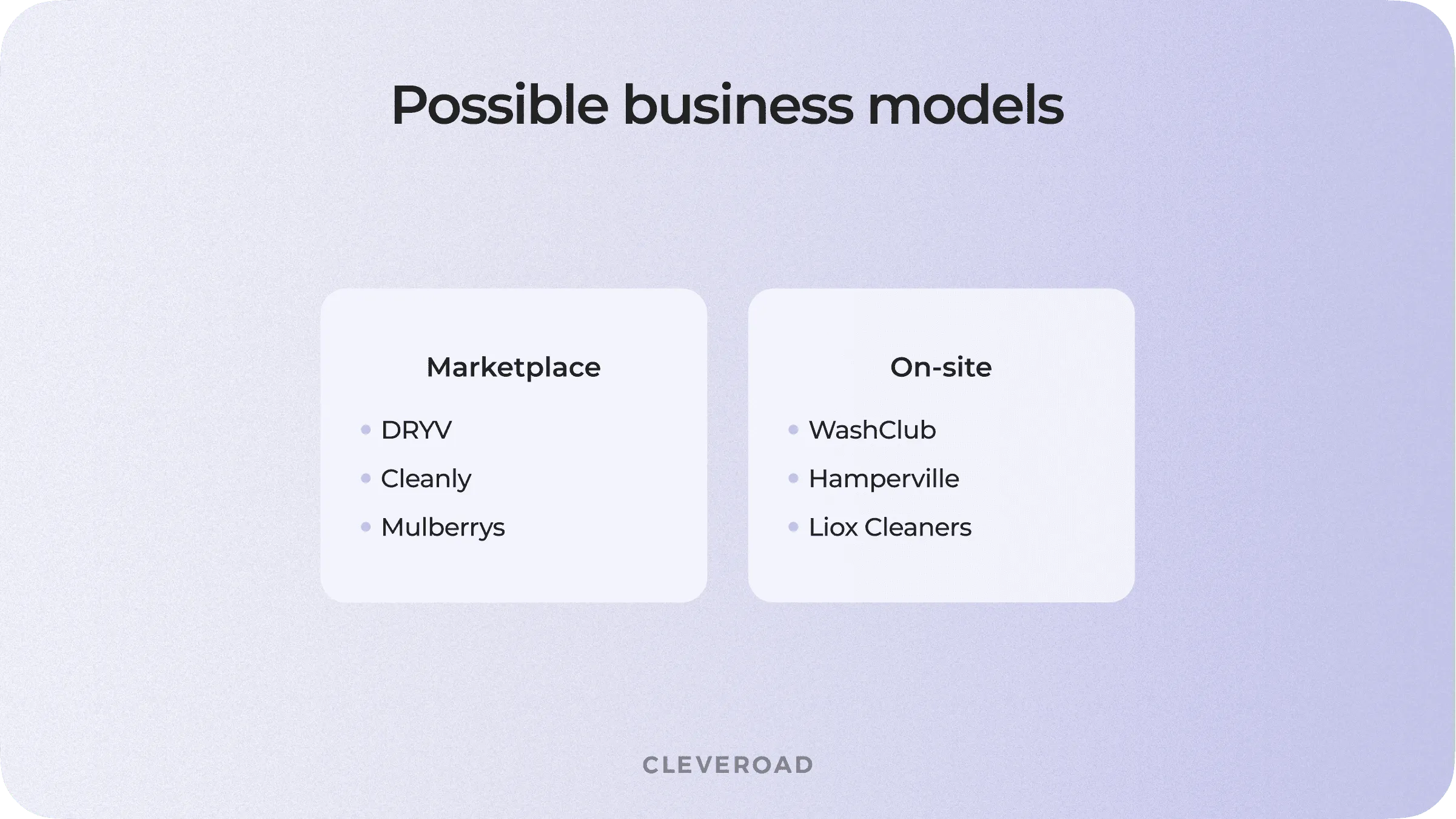
Task: Select the WashClub bullet point
Action: [x=872, y=429]
